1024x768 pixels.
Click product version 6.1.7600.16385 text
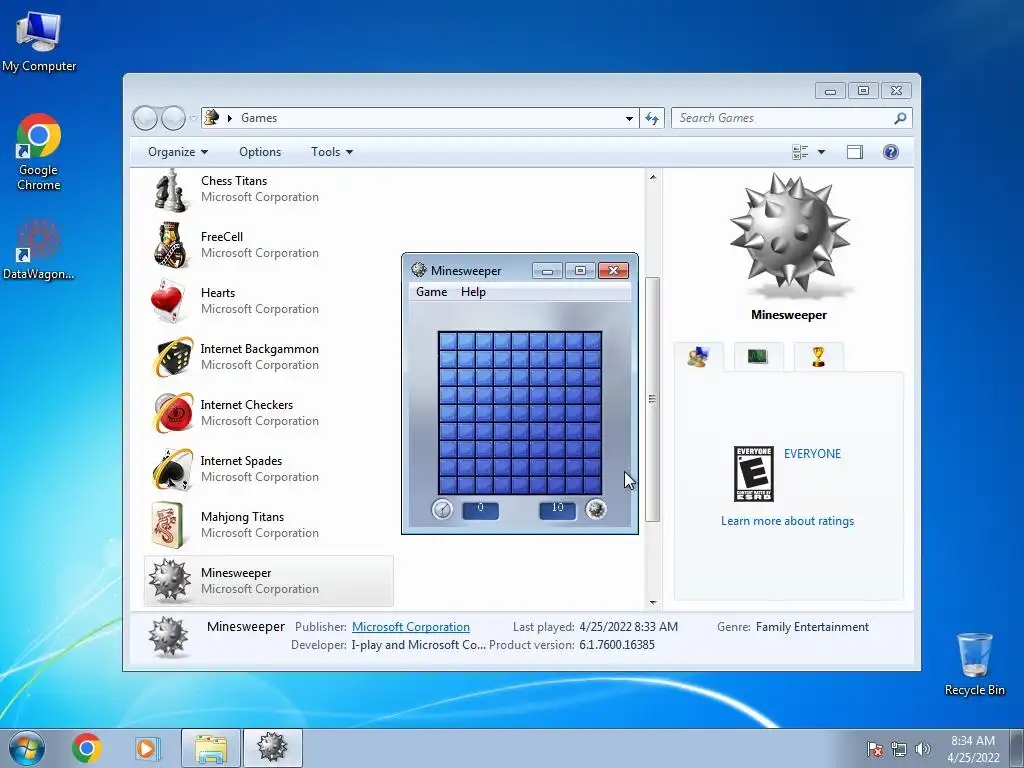pos(616,645)
